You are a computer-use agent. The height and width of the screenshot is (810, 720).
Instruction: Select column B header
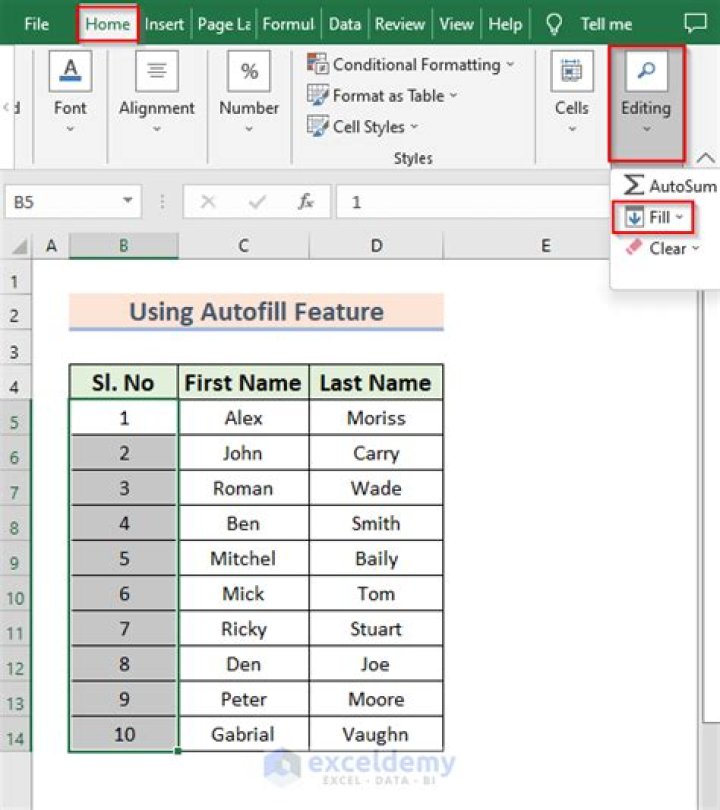(x=123, y=246)
